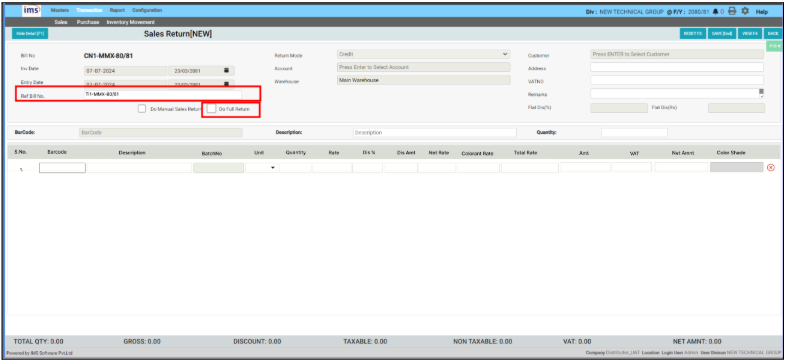Expand the Return Mode dropdown

pyautogui.click(x=424, y=54)
